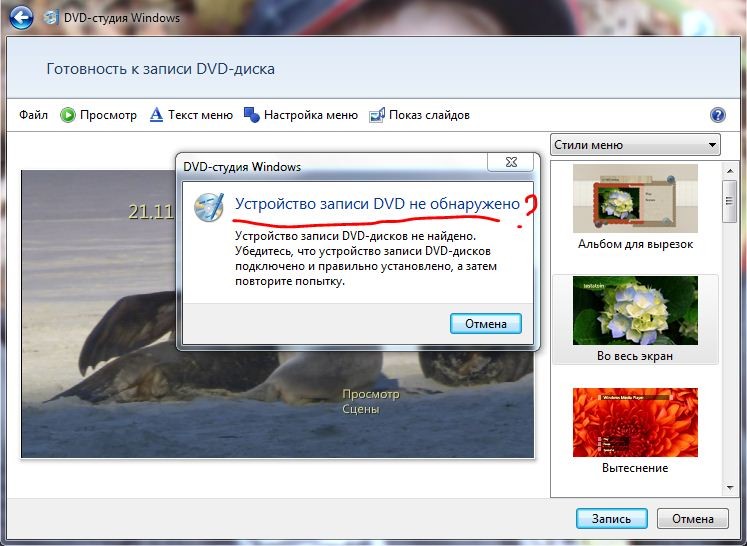Viewport: 747px width, 546px height.
Task: Click Сцены link in the preview
Action: [x=360, y=409]
